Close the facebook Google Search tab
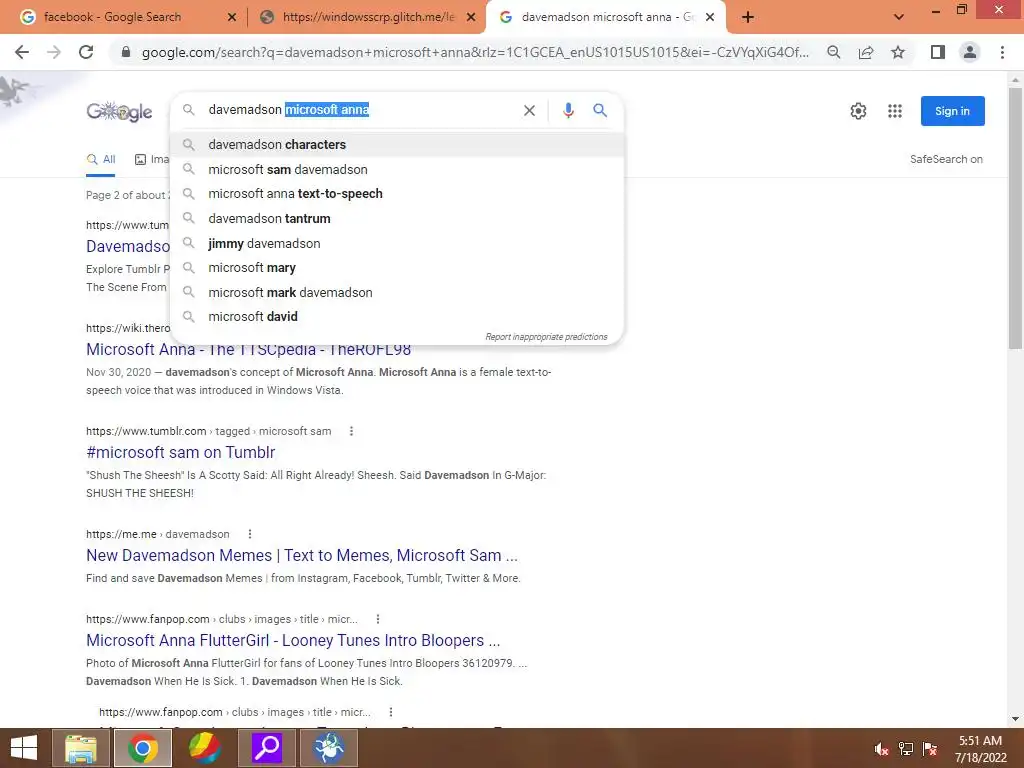Screen dimensions: 1024x768 click(x=232, y=18)
